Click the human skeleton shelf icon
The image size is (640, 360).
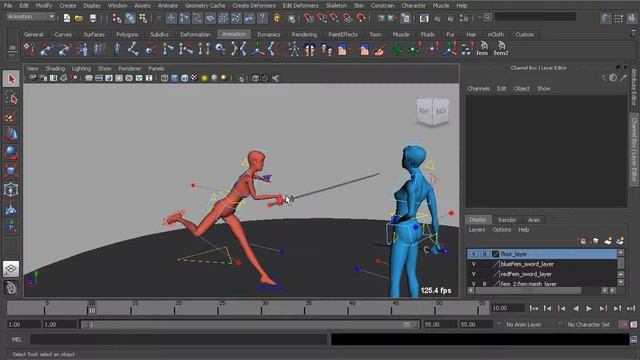293,50
